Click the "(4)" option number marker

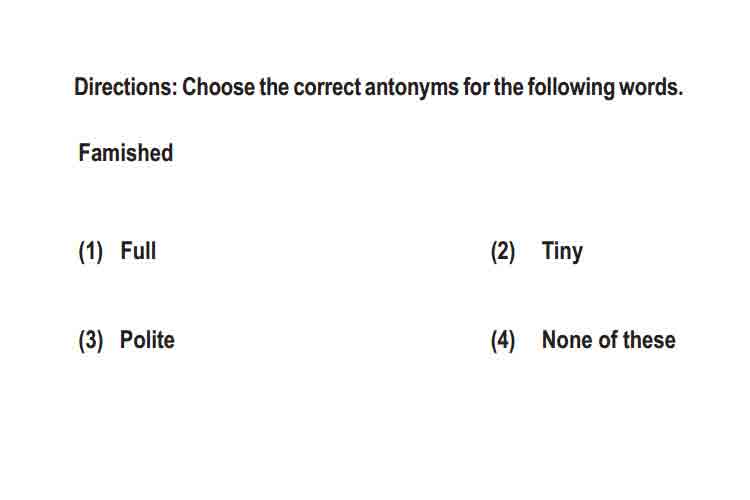(x=503, y=341)
